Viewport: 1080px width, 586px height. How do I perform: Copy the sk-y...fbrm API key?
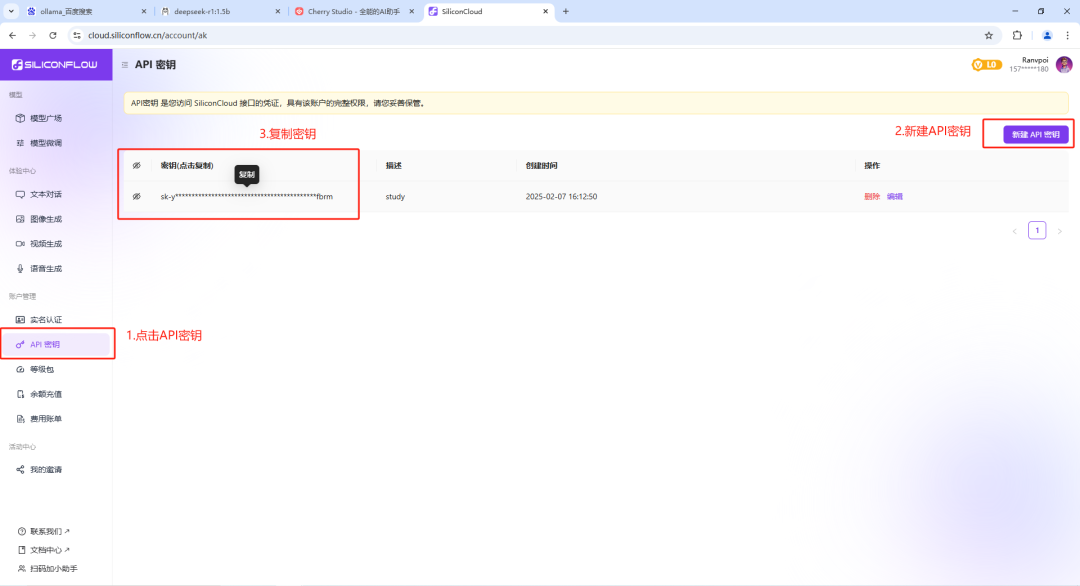coord(247,196)
